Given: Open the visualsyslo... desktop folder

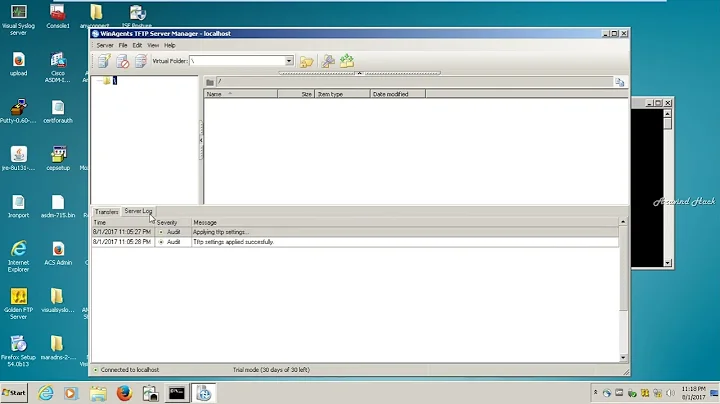Looking at the screenshot, I should tap(58, 301).
